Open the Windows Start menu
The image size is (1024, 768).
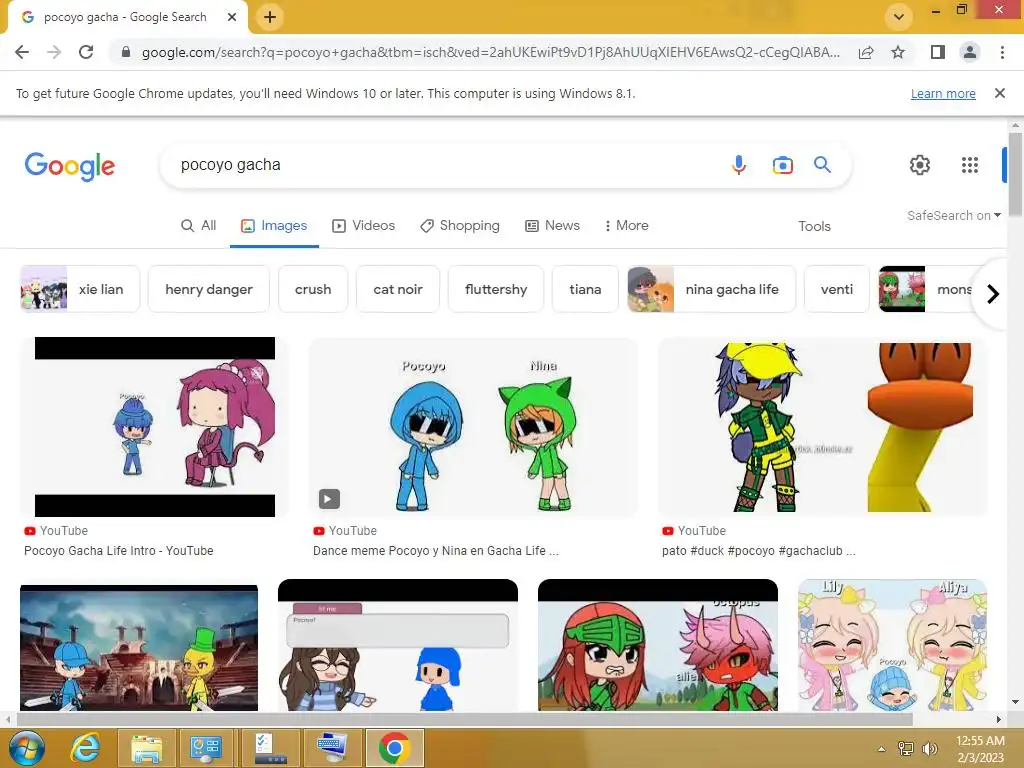(27, 748)
